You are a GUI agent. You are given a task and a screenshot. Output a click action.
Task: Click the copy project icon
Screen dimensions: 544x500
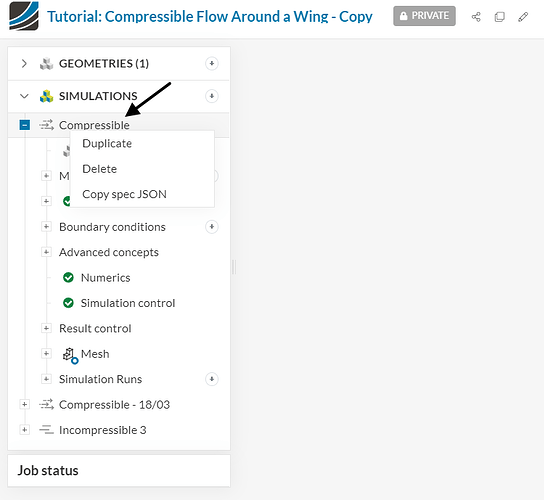pos(500,17)
